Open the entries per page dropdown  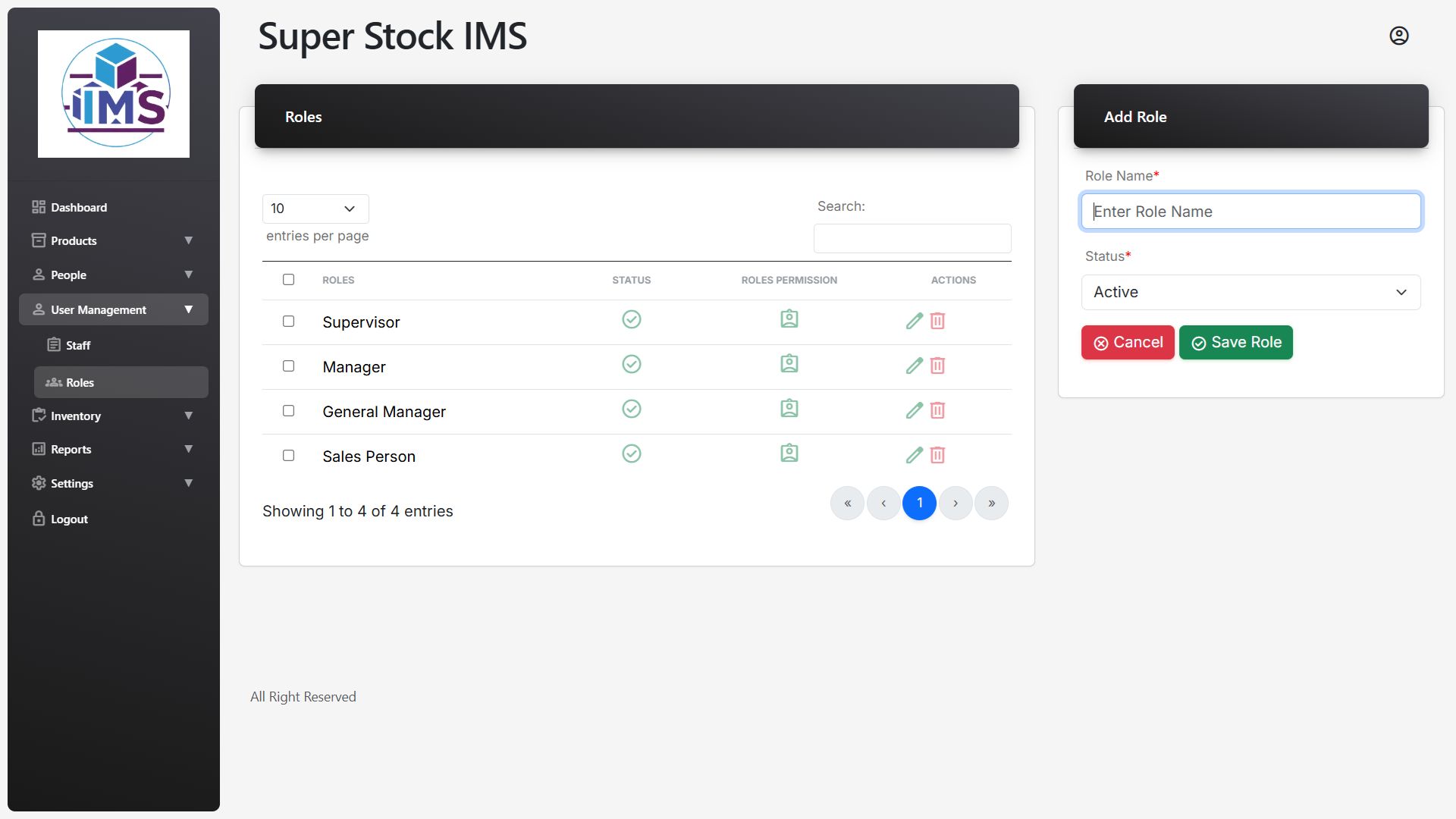(x=315, y=209)
